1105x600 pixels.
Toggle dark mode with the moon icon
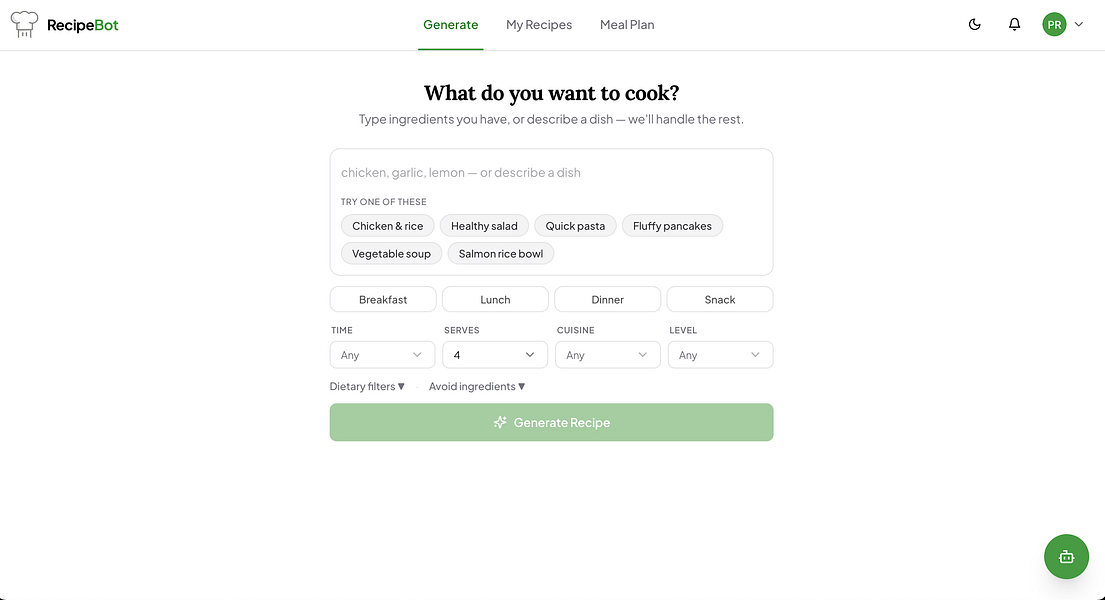[975, 25]
